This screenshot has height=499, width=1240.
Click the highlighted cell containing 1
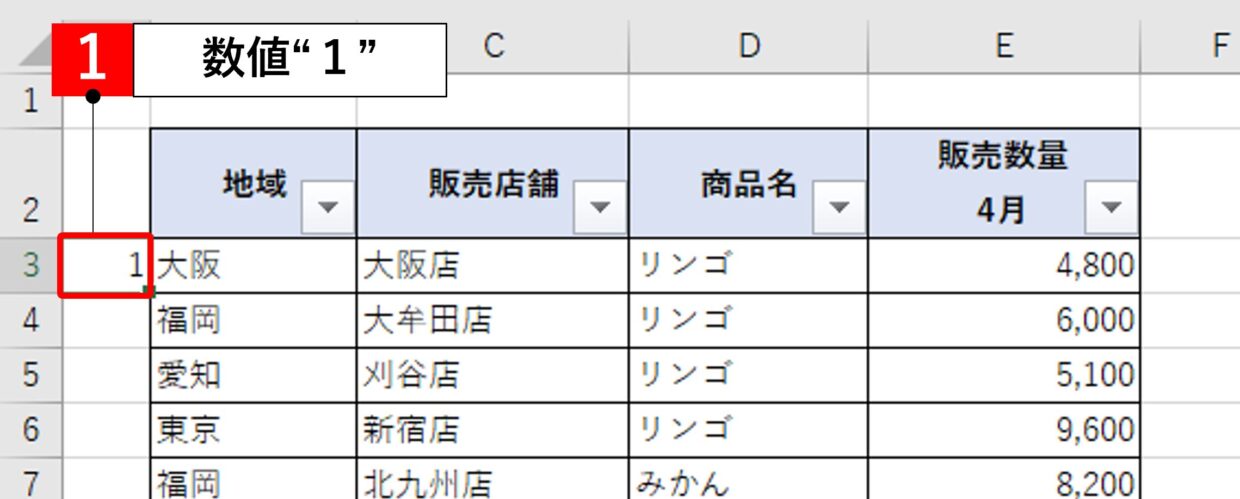105,266
